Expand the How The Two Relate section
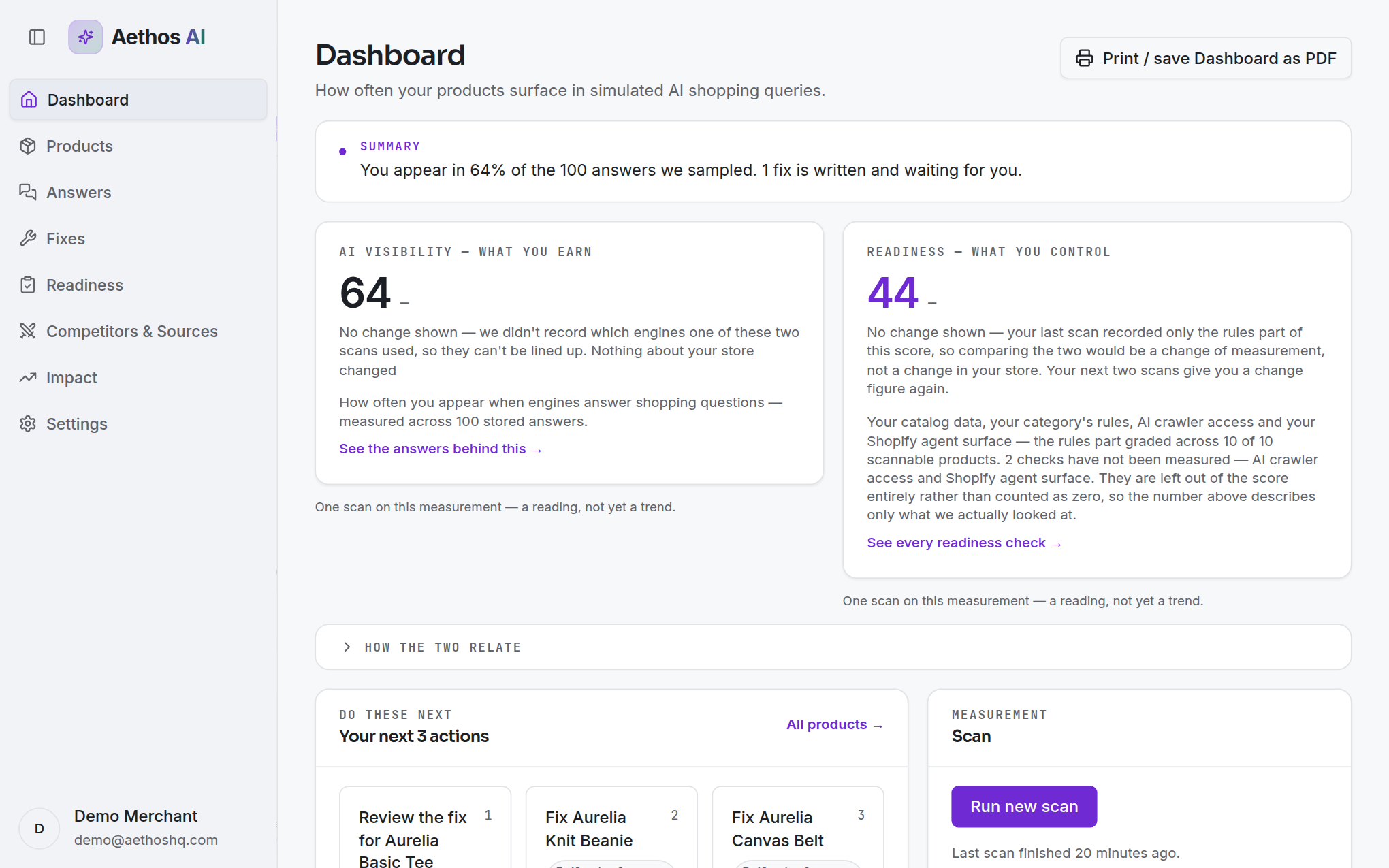The height and width of the screenshot is (868, 1389). click(x=833, y=647)
